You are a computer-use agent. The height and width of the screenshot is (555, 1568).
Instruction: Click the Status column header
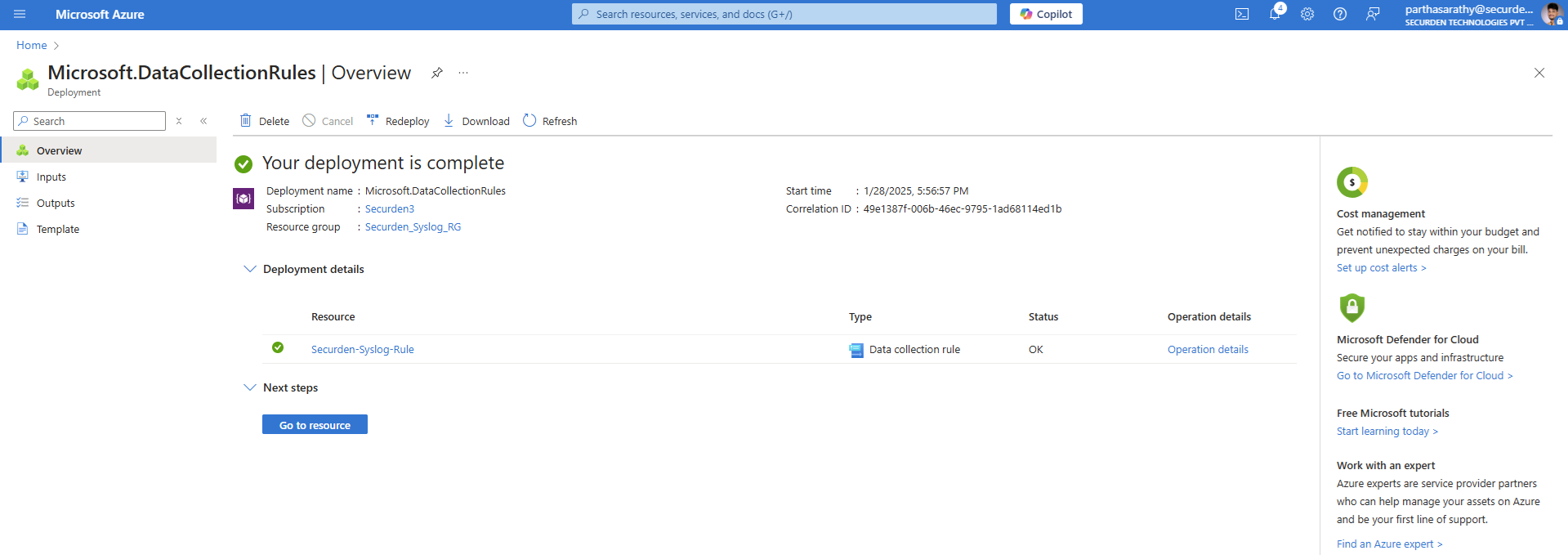1043,317
